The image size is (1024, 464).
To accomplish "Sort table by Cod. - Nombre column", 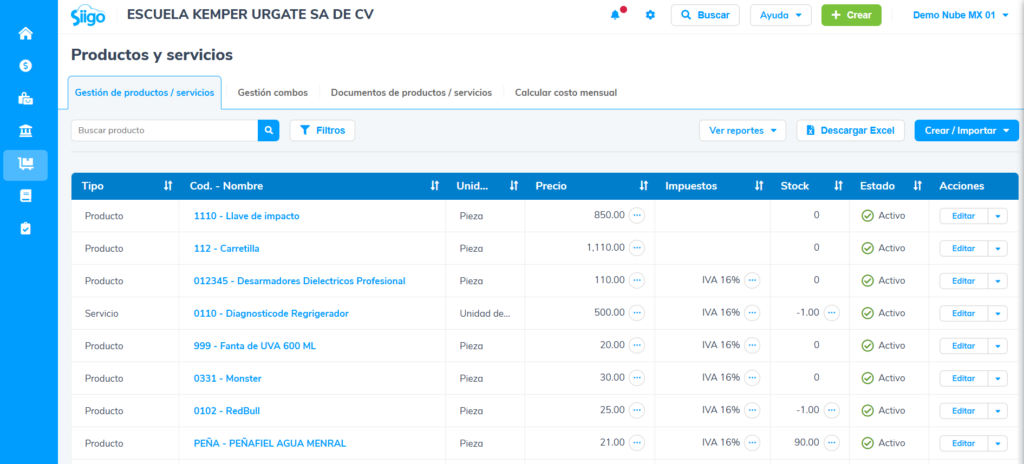I will [x=434, y=186].
